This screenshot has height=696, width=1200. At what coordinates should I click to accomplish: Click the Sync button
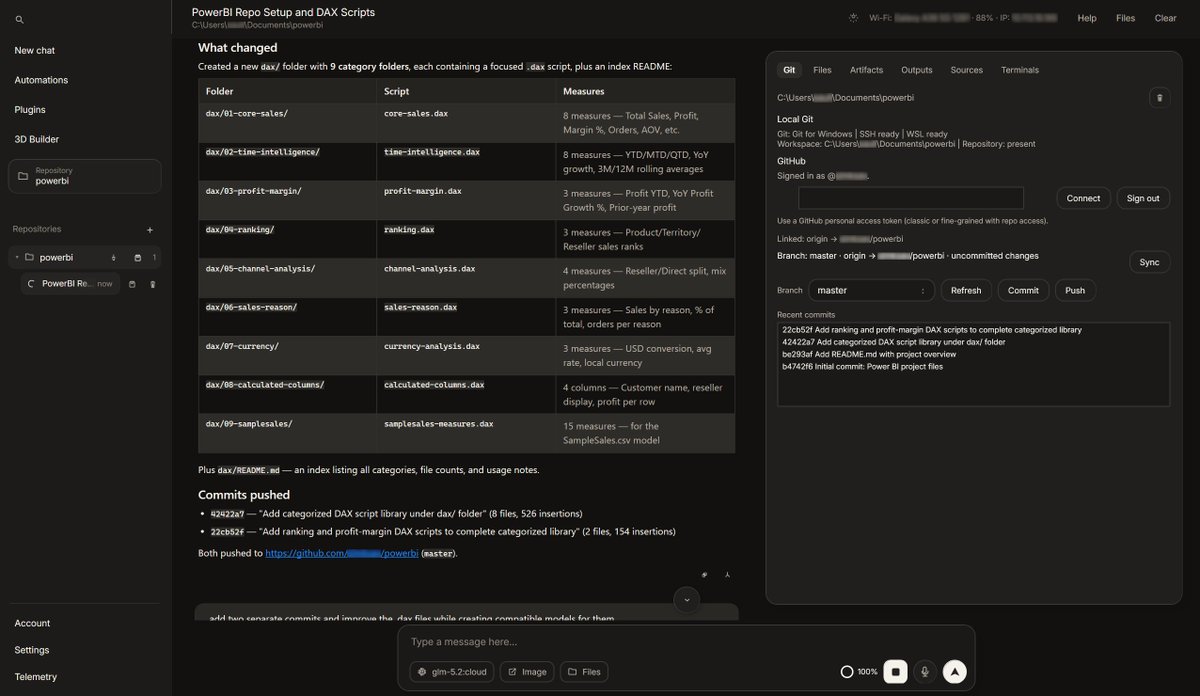(x=1149, y=262)
